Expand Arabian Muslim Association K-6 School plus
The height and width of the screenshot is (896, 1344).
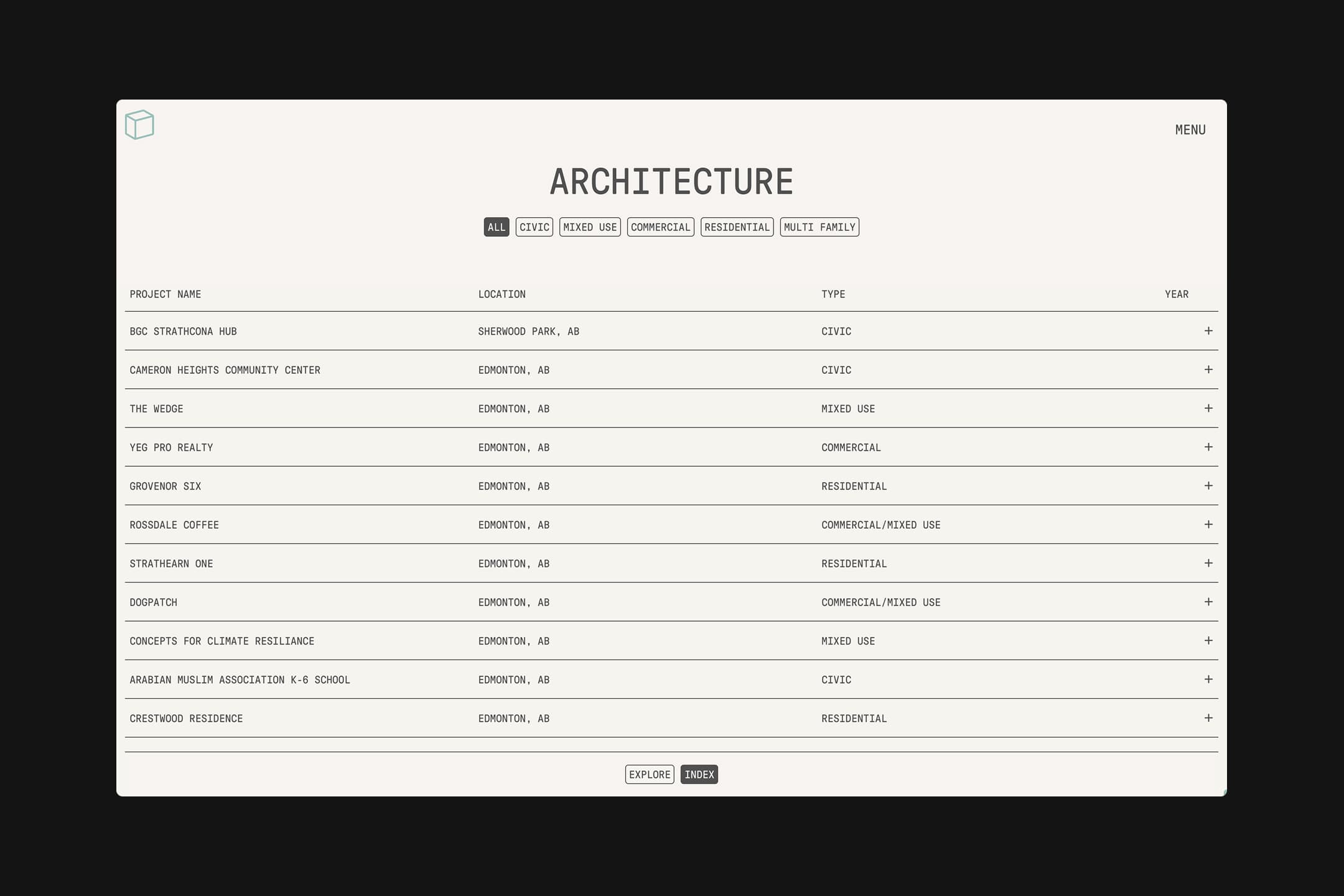tap(1208, 679)
